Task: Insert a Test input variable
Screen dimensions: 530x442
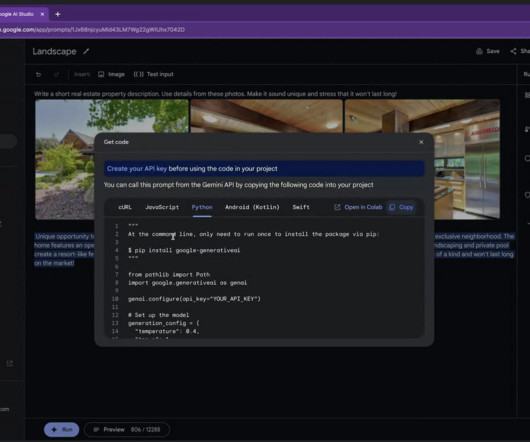Action: 153,74
